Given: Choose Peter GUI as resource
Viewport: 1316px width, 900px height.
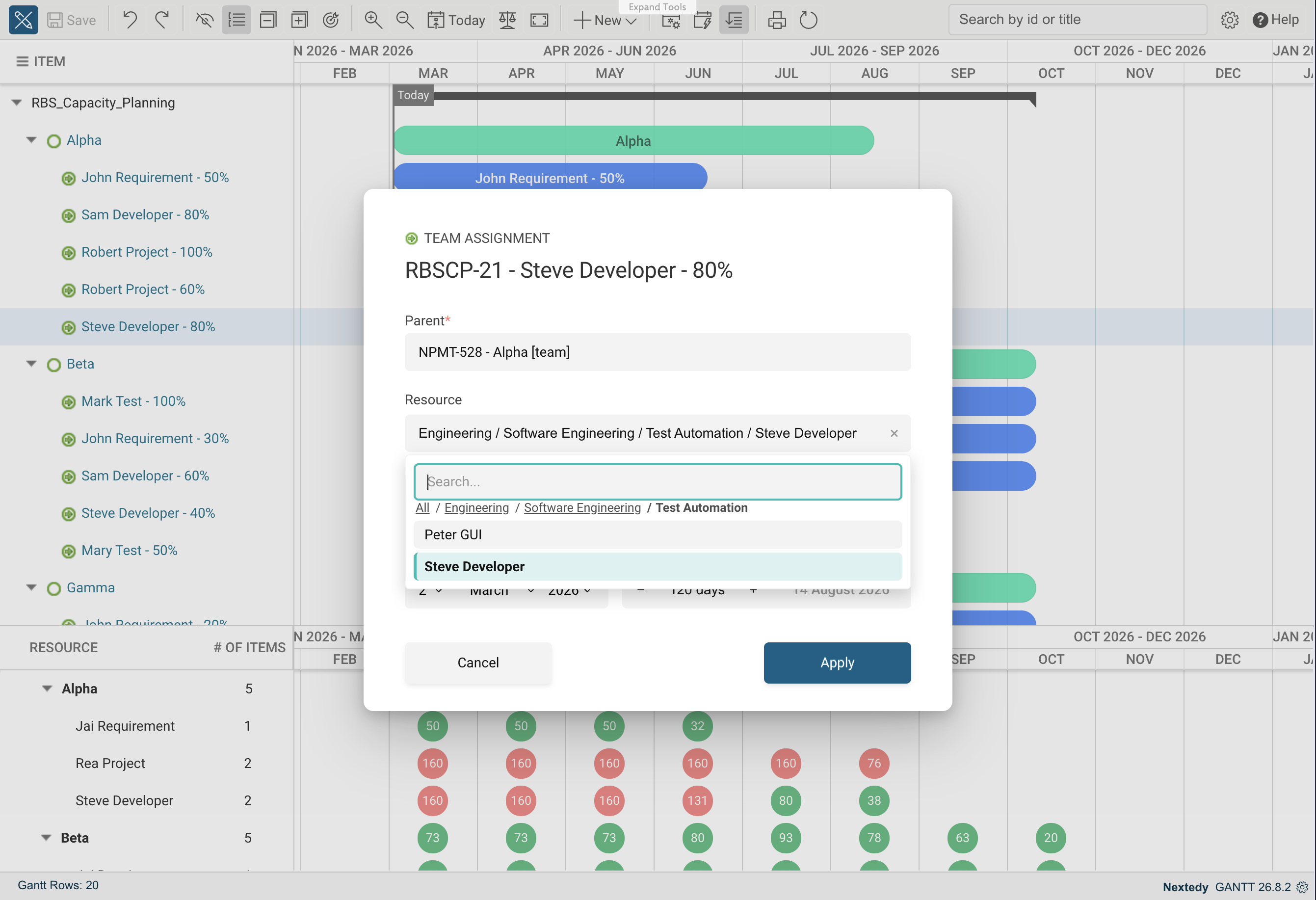Looking at the screenshot, I should [x=658, y=535].
